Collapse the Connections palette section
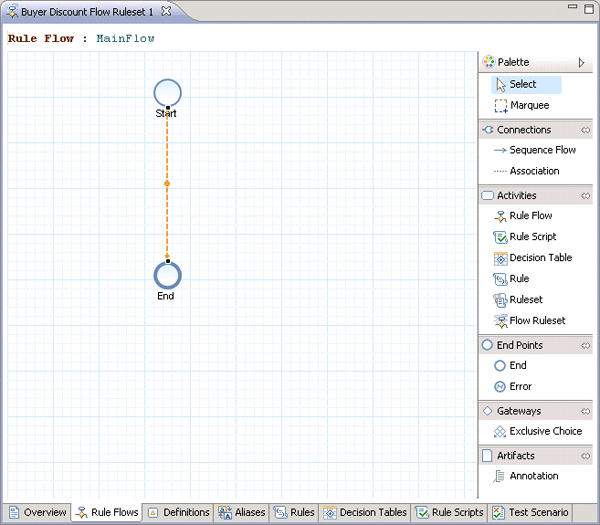Viewport: 600px width, 525px height. tap(585, 130)
